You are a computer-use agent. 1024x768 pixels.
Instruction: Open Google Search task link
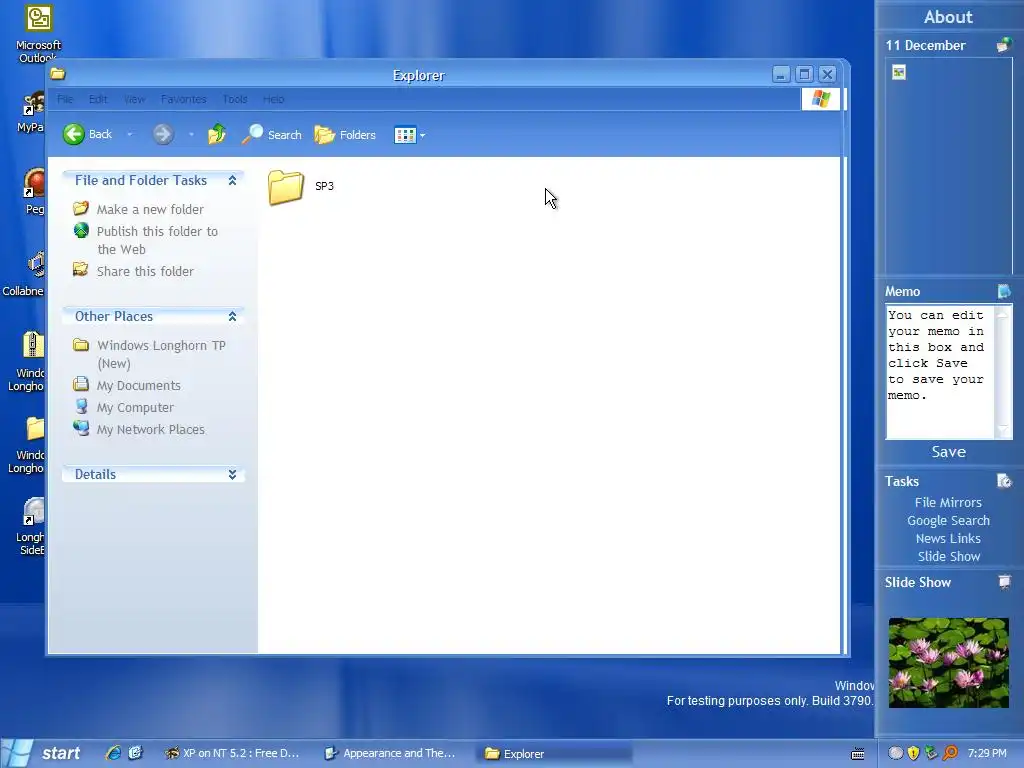948,521
